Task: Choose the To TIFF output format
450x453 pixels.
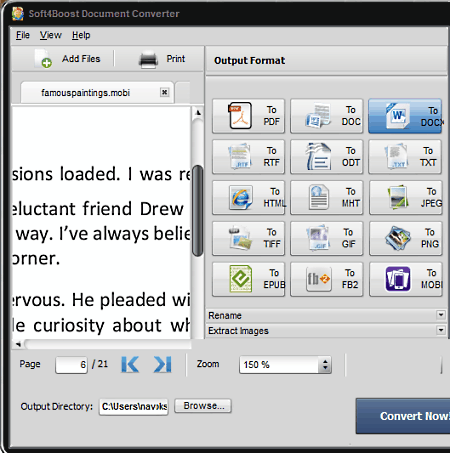Action: click(248, 238)
